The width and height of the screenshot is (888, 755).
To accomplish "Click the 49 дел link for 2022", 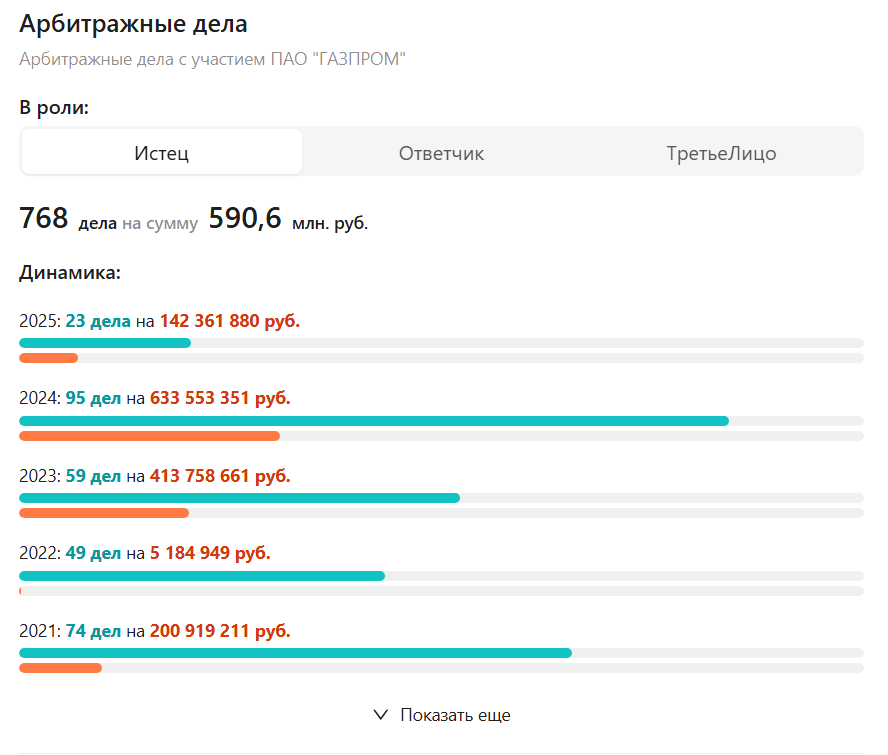I will click(93, 553).
